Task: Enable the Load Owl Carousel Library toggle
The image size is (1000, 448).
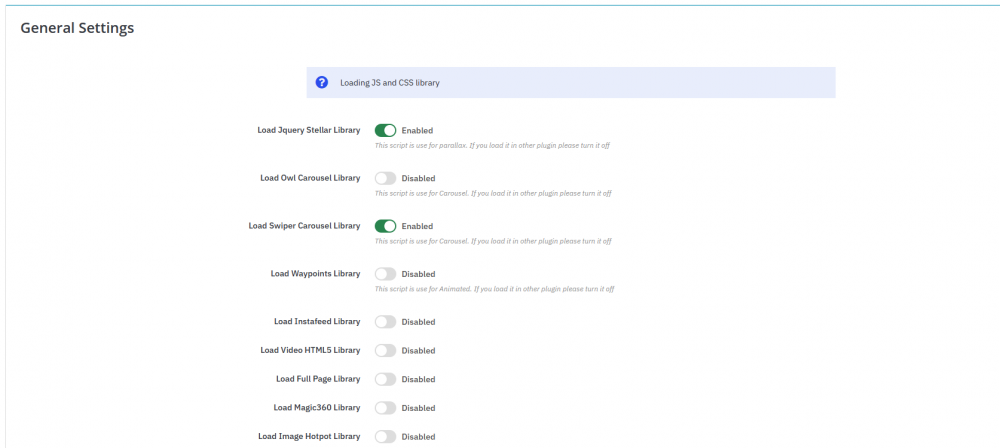Action: [385, 178]
